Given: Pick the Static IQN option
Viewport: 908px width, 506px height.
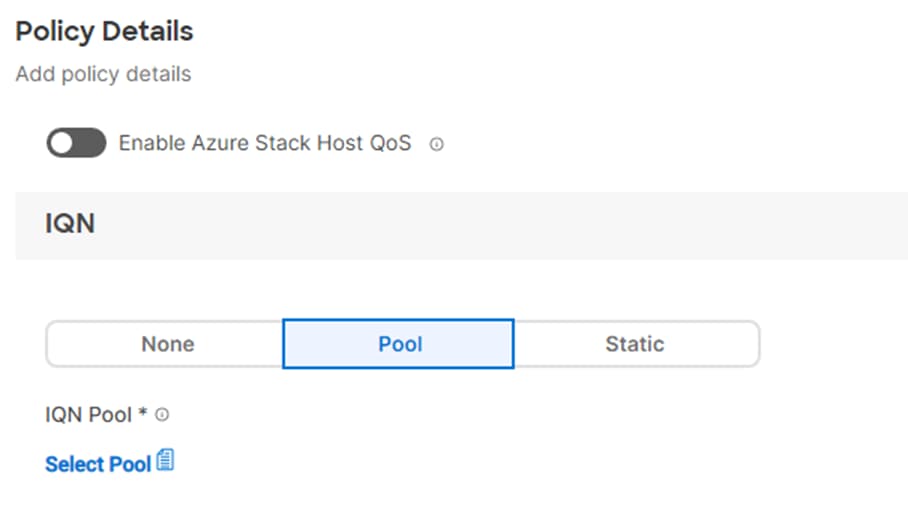Looking at the screenshot, I should coord(636,344).
